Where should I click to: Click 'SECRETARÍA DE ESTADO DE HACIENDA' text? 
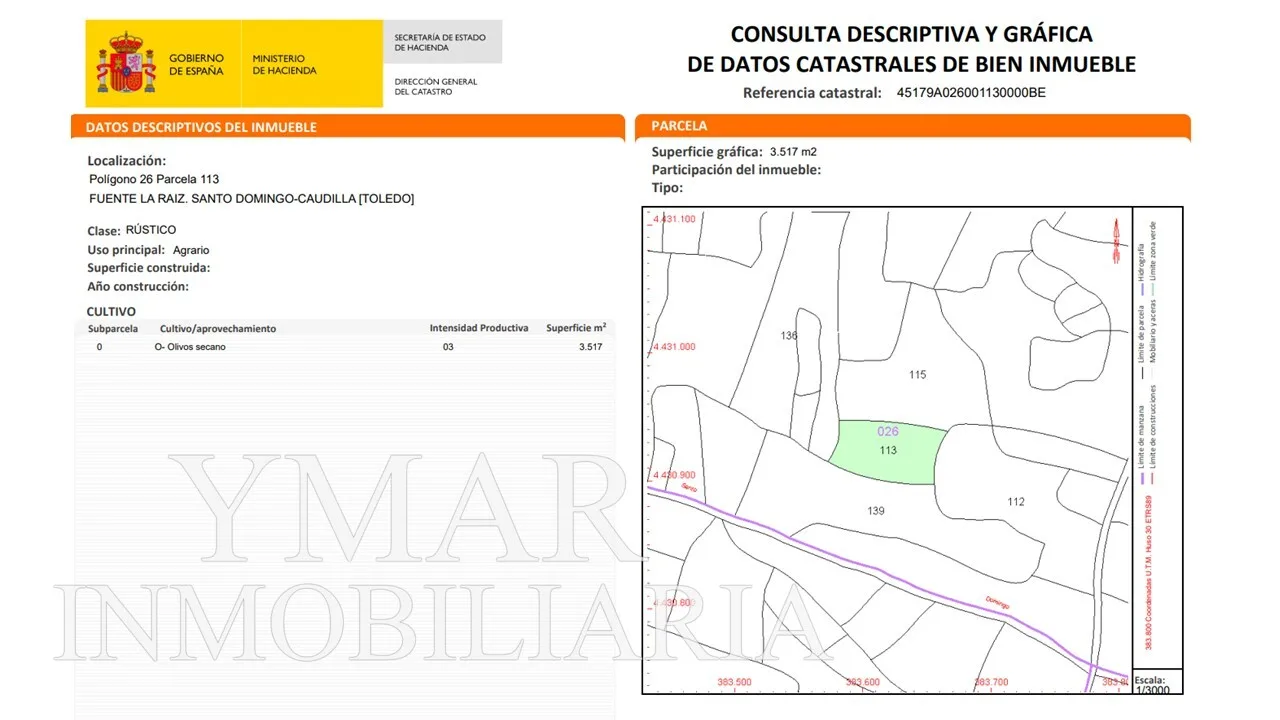(440, 42)
